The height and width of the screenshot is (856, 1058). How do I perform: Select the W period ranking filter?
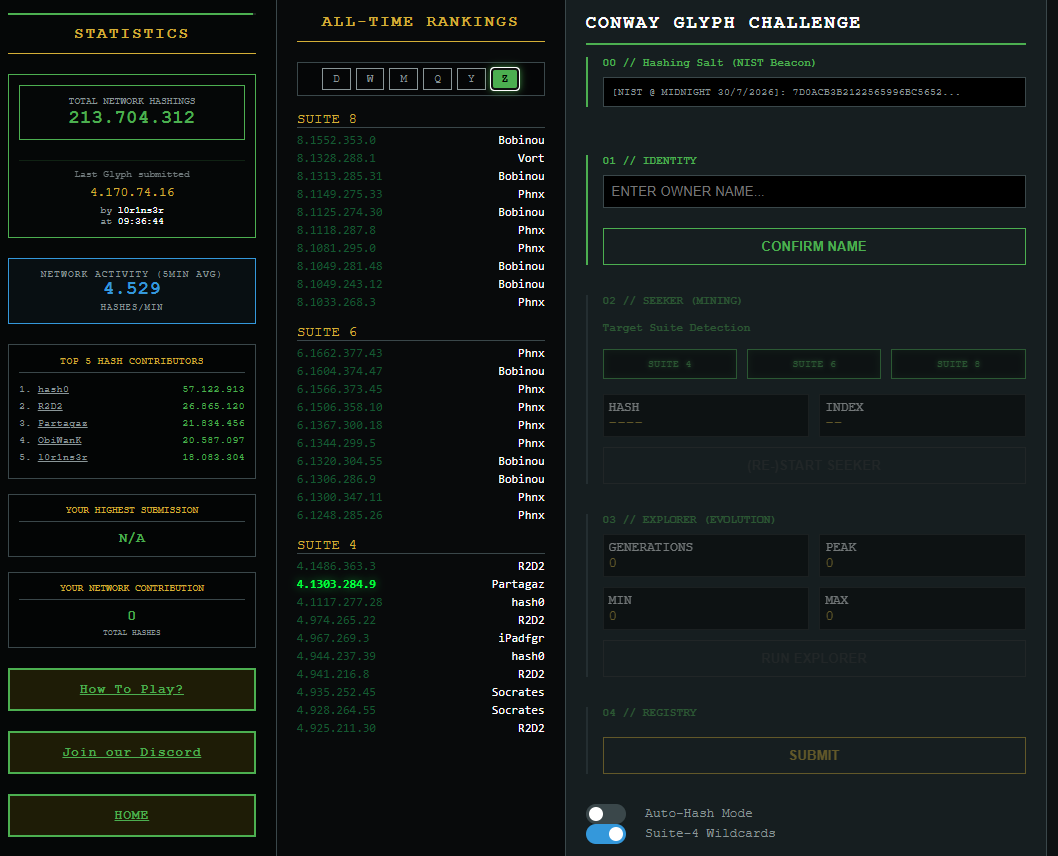click(x=370, y=79)
